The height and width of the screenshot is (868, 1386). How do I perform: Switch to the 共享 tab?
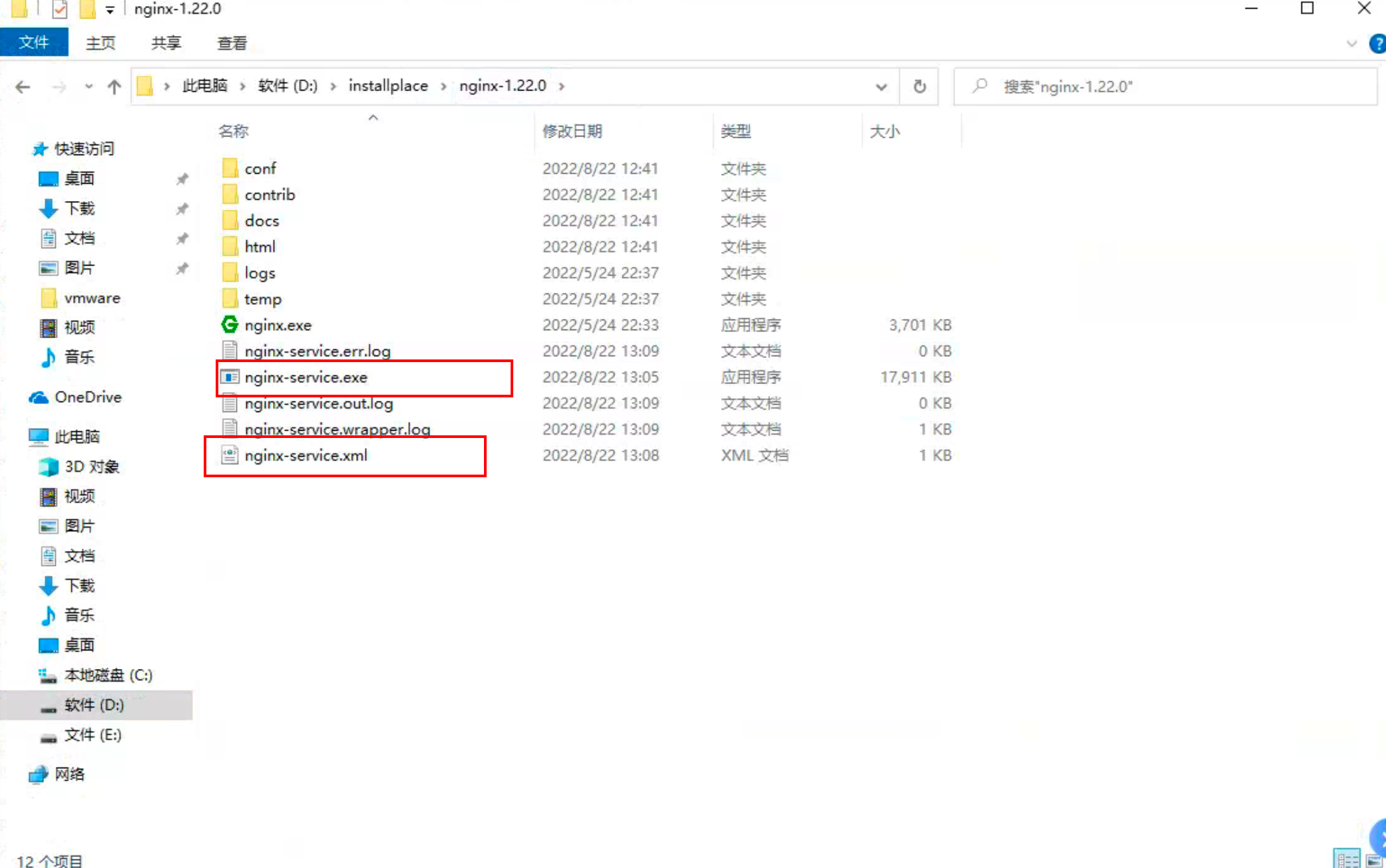166,43
